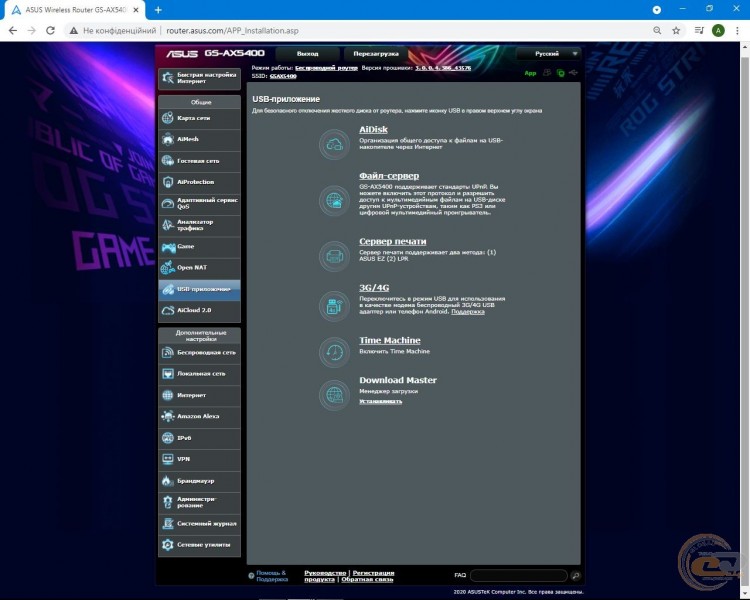
Task: Select the USB-приложение menu item
Action: (x=199, y=289)
